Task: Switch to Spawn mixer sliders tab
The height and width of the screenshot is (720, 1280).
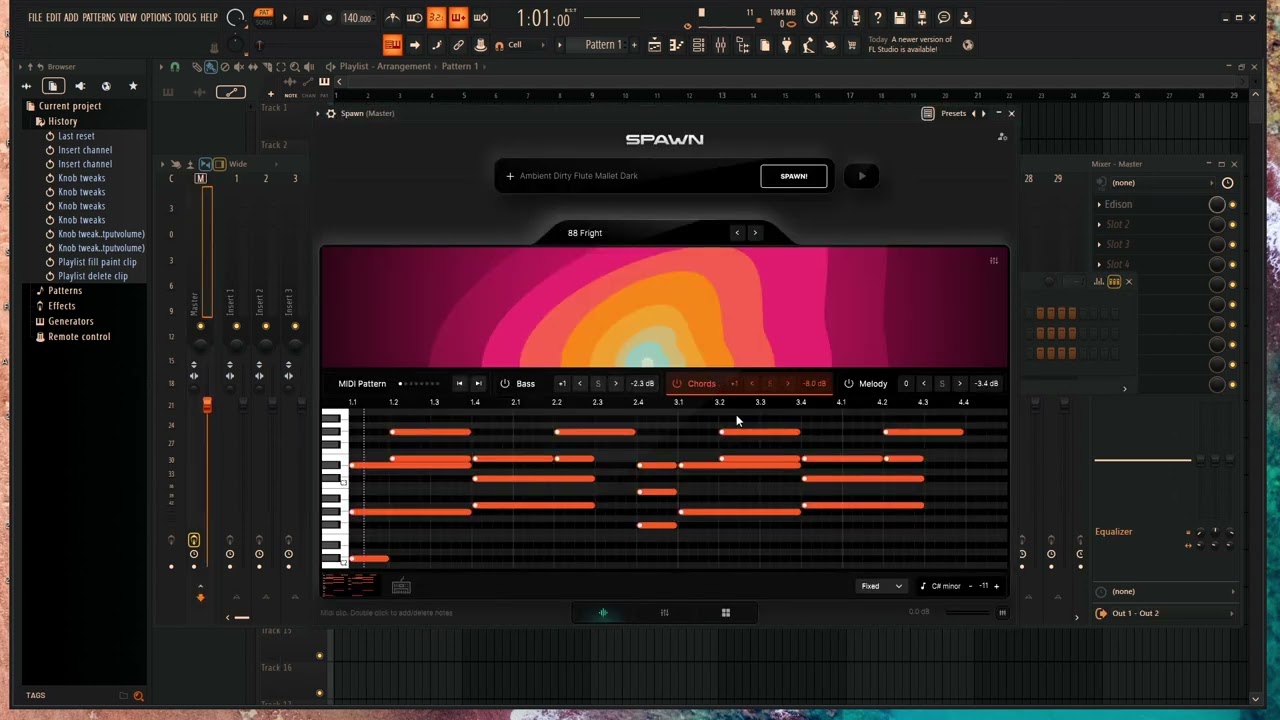Action: 664,613
